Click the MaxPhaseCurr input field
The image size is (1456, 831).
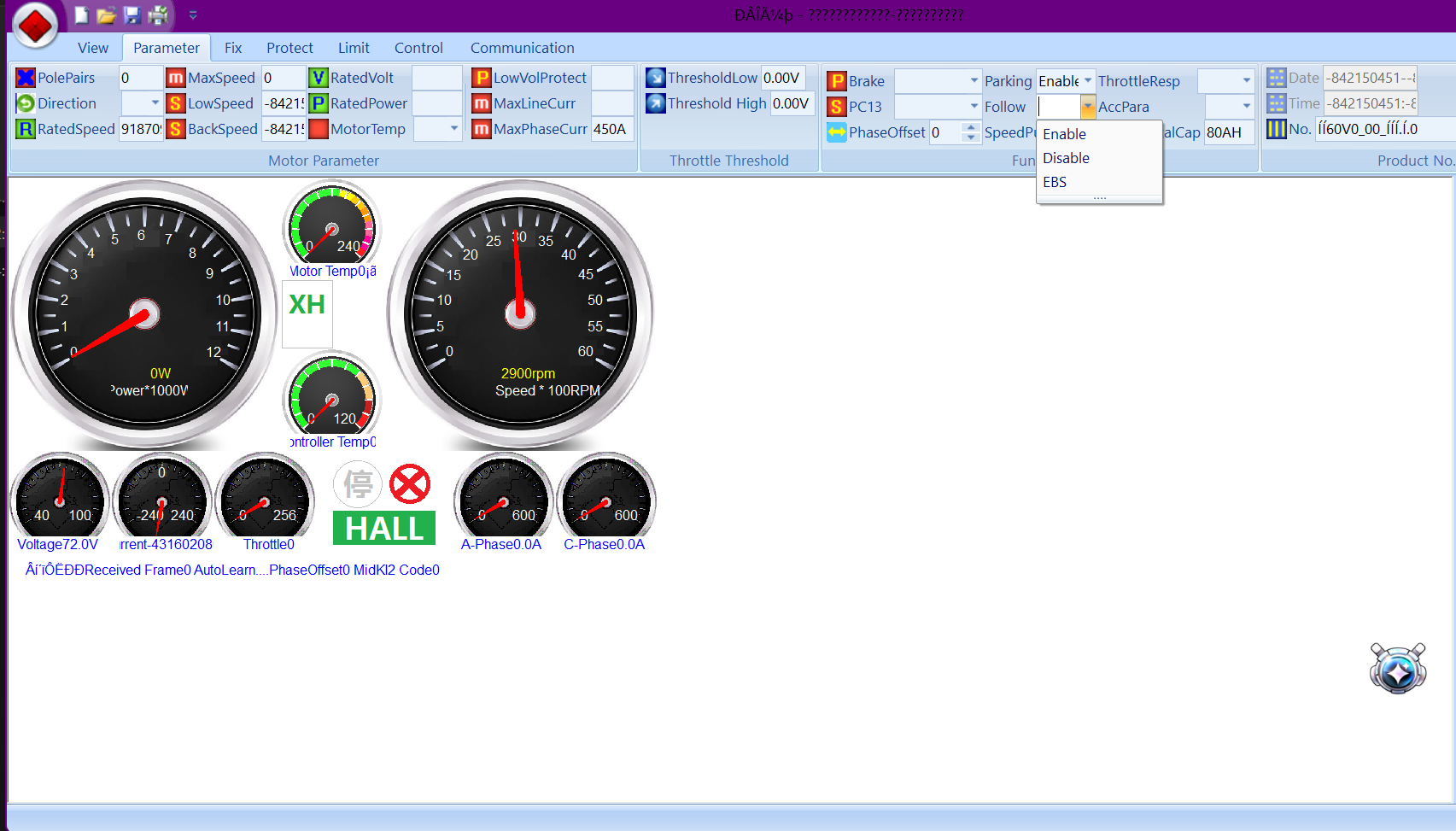tap(611, 129)
